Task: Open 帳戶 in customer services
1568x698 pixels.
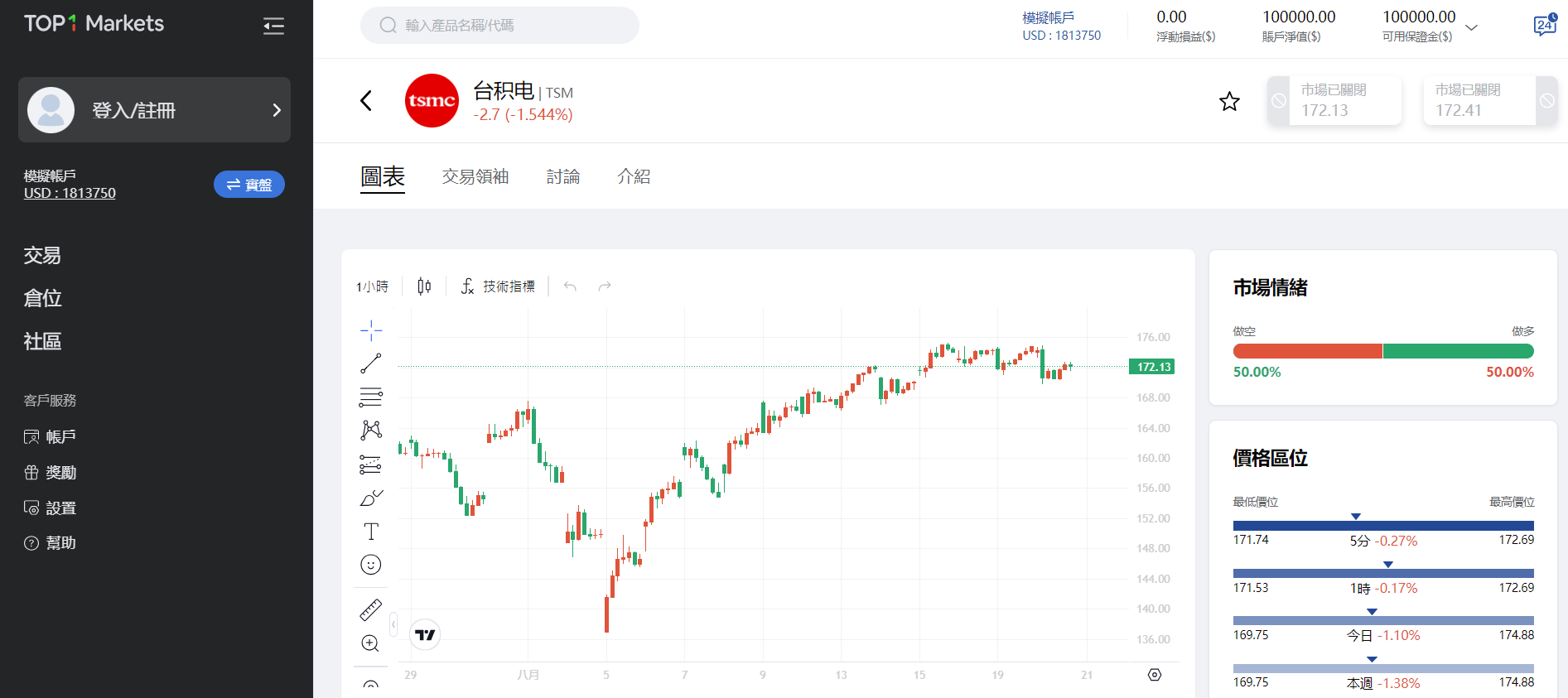Action: tap(50, 436)
